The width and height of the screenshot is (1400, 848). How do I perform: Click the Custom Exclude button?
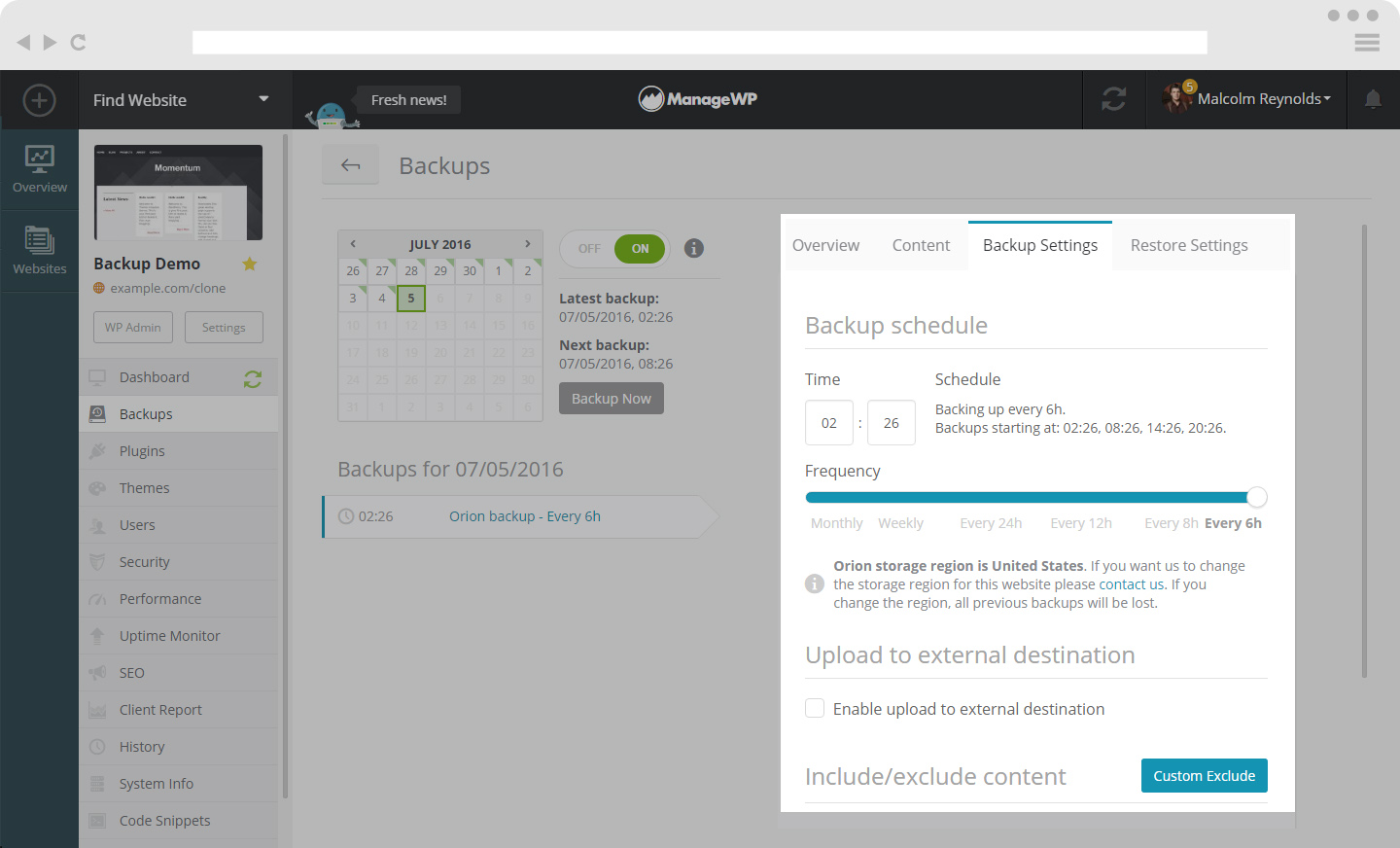tap(1204, 776)
